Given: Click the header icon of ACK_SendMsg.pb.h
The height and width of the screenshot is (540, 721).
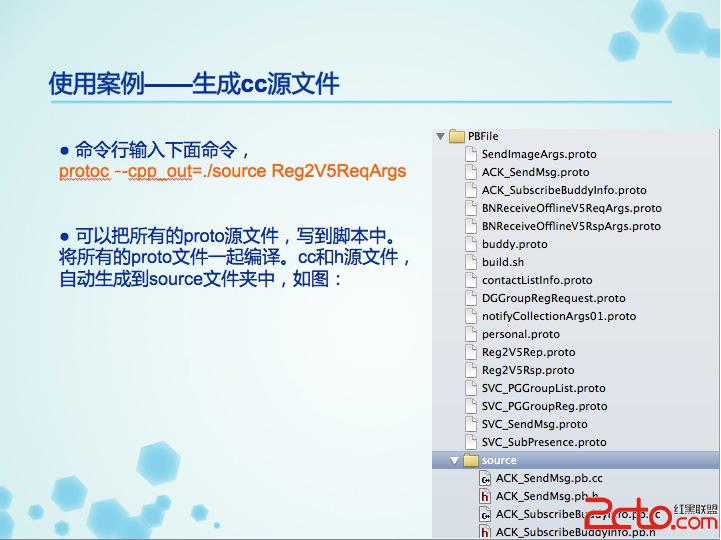Looking at the screenshot, I should pyautogui.click(x=485, y=496).
